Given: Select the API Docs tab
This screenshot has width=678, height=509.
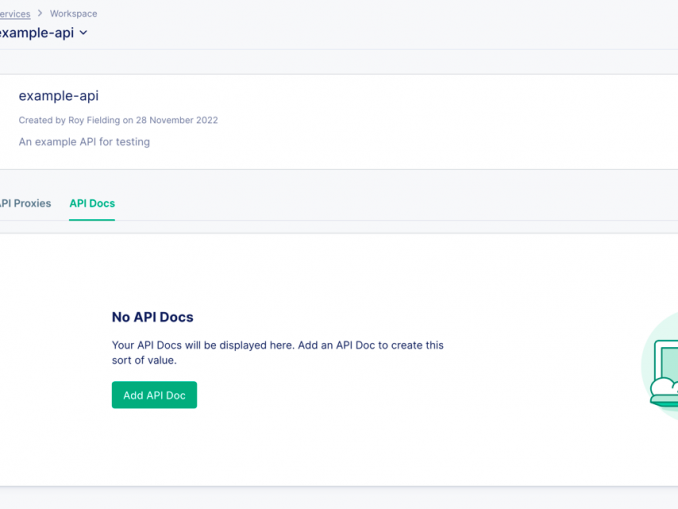Looking at the screenshot, I should (92, 203).
